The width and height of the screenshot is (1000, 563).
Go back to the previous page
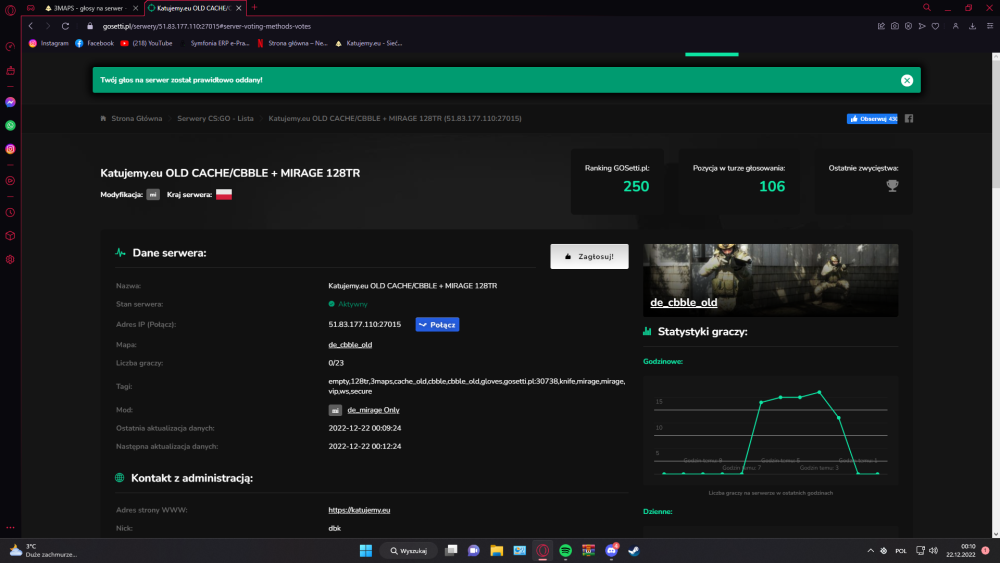click(x=31, y=26)
